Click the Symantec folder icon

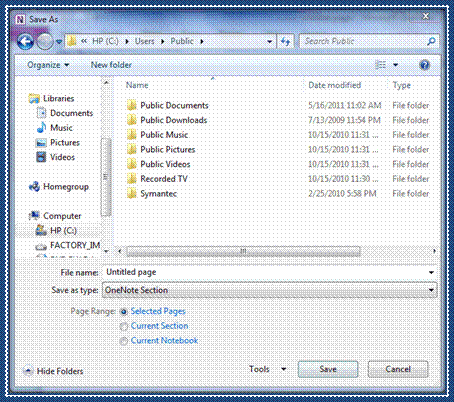click(x=132, y=193)
